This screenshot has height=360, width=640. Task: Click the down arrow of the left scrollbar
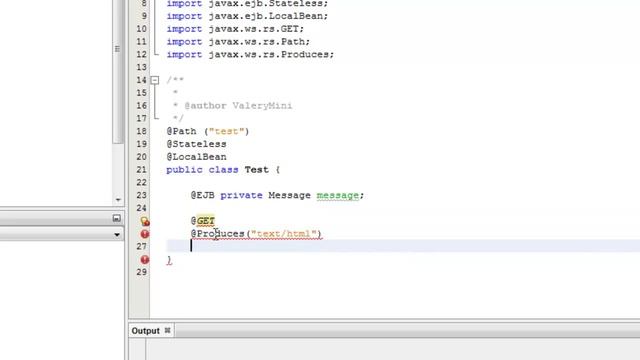[118, 200]
